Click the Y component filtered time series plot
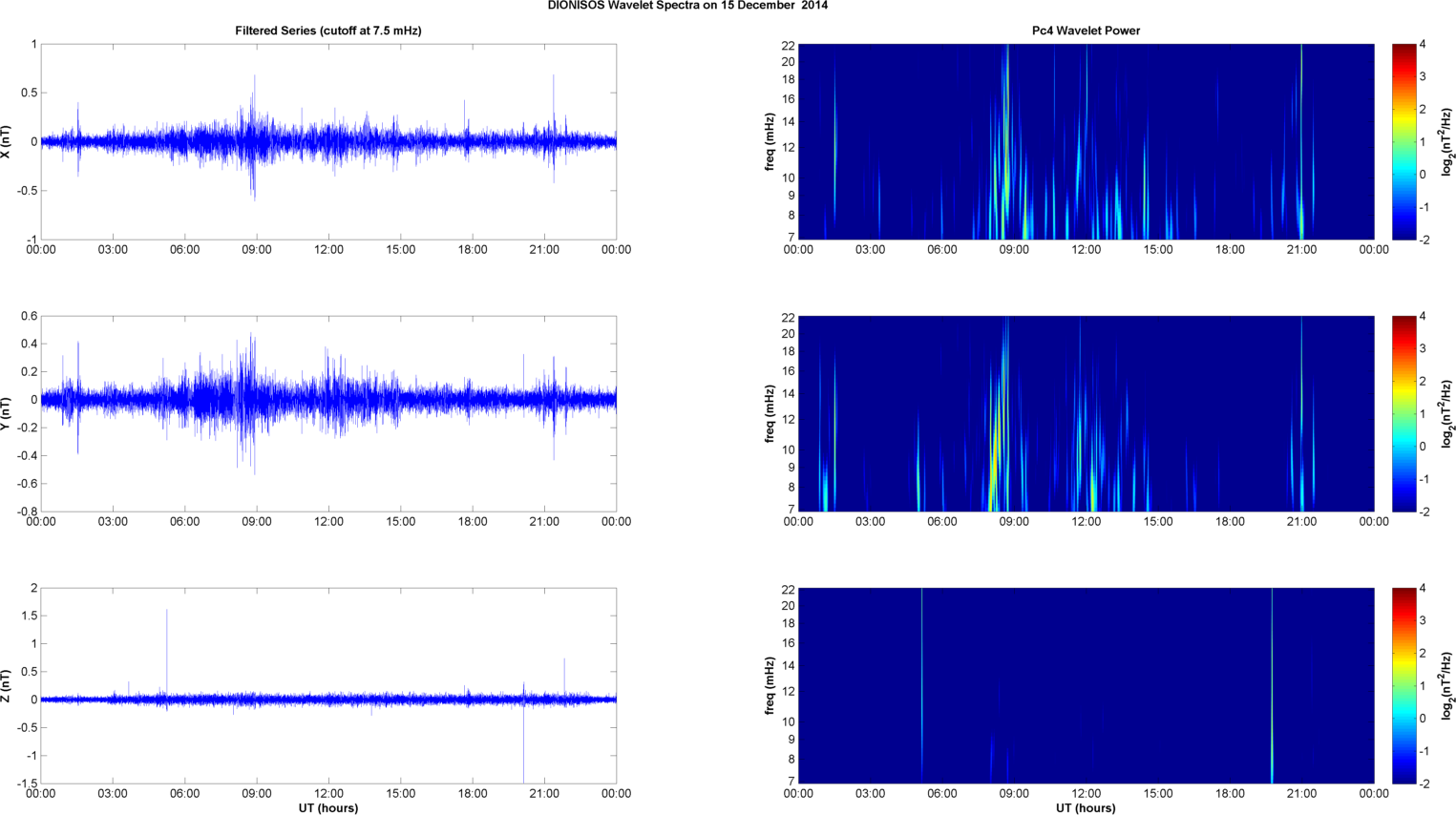1456x815 pixels. 328,413
